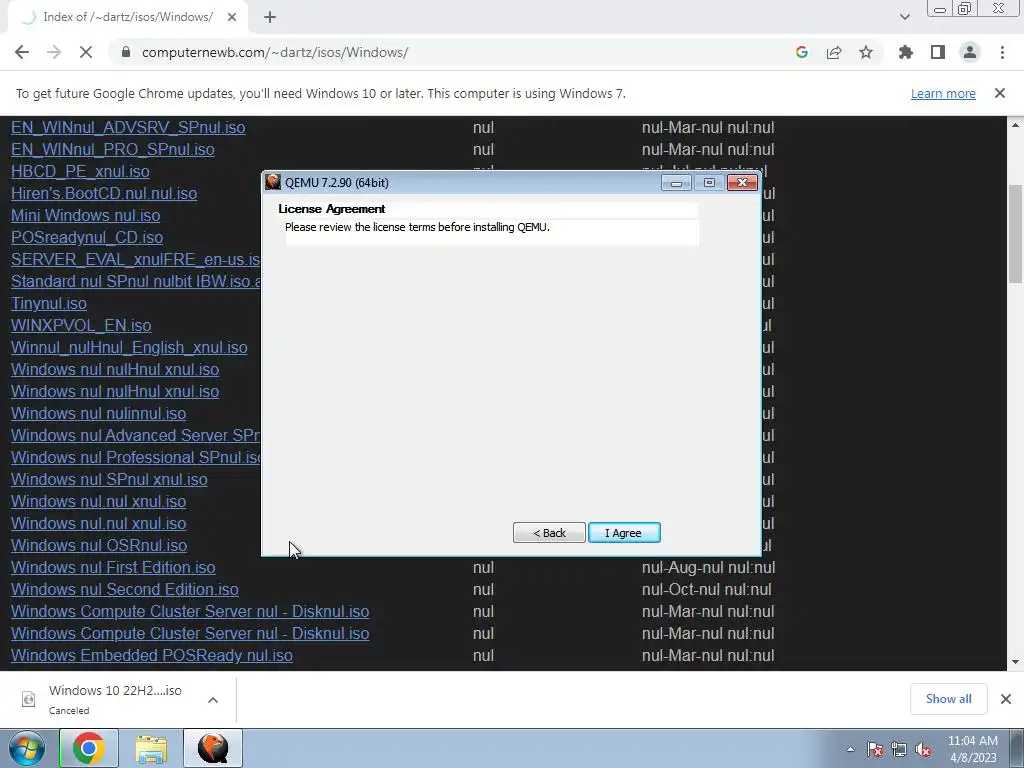This screenshot has height=768, width=1024.
Task: Open Hiren's.BootCD.nul.nul.iso link
Action: click(x=104, y=193)
